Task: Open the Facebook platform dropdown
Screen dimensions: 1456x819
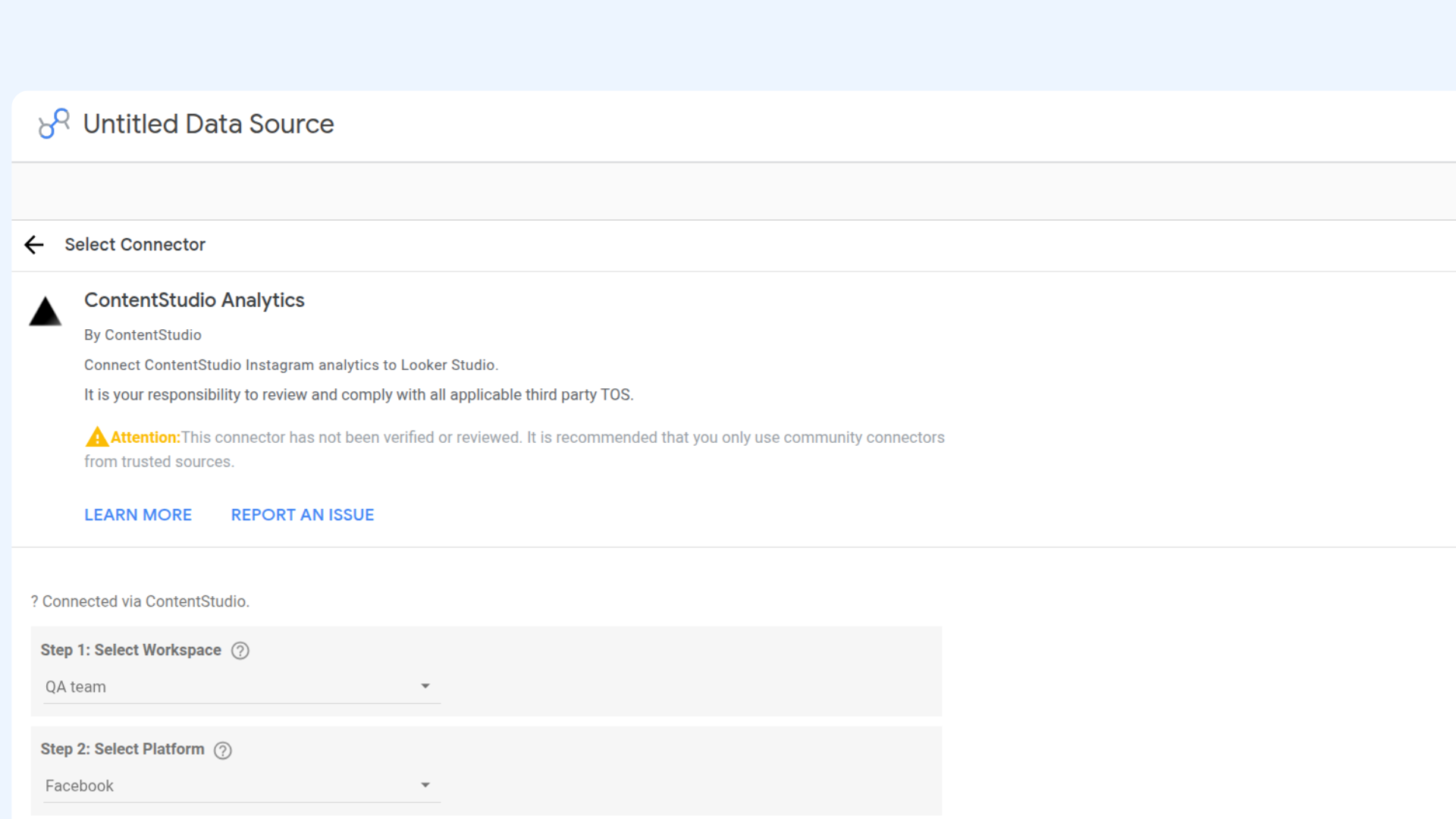Action: tap(241, 786)
